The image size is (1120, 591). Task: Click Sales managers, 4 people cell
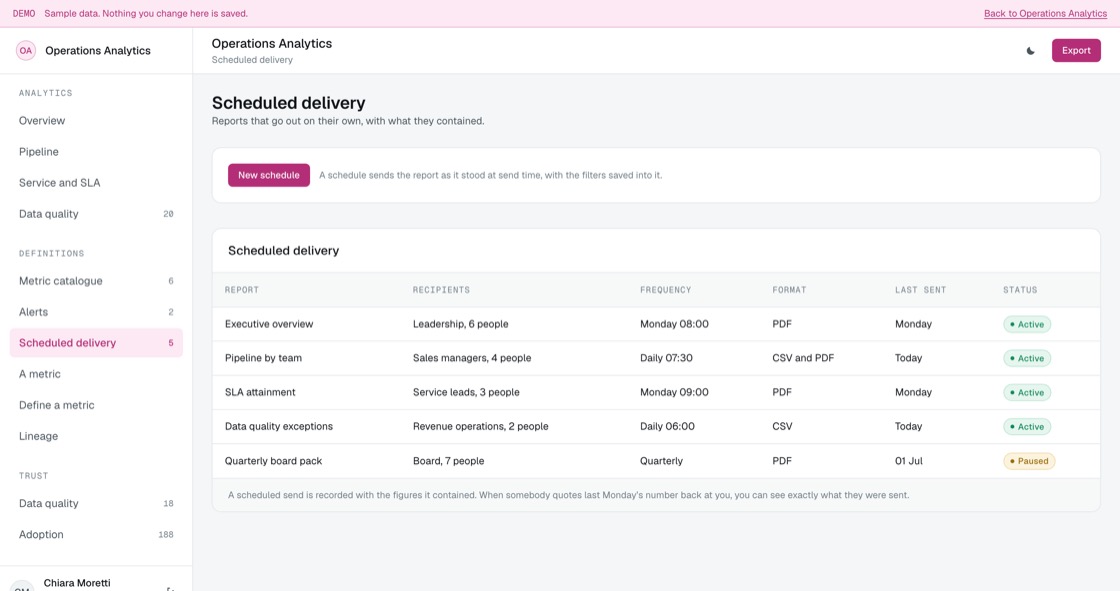click(471, 358)
